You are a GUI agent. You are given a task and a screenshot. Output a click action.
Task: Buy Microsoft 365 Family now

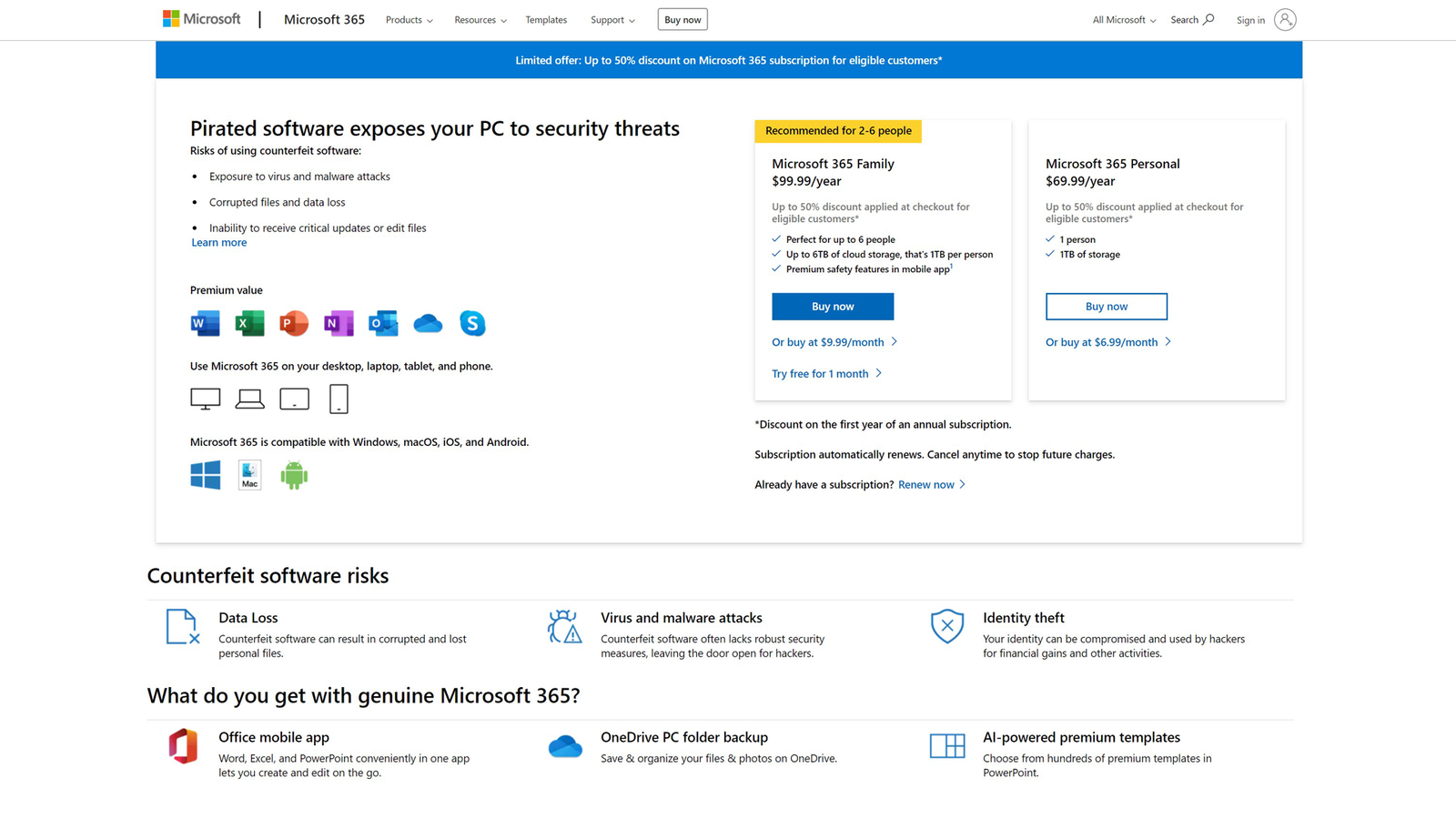point(833,307)
